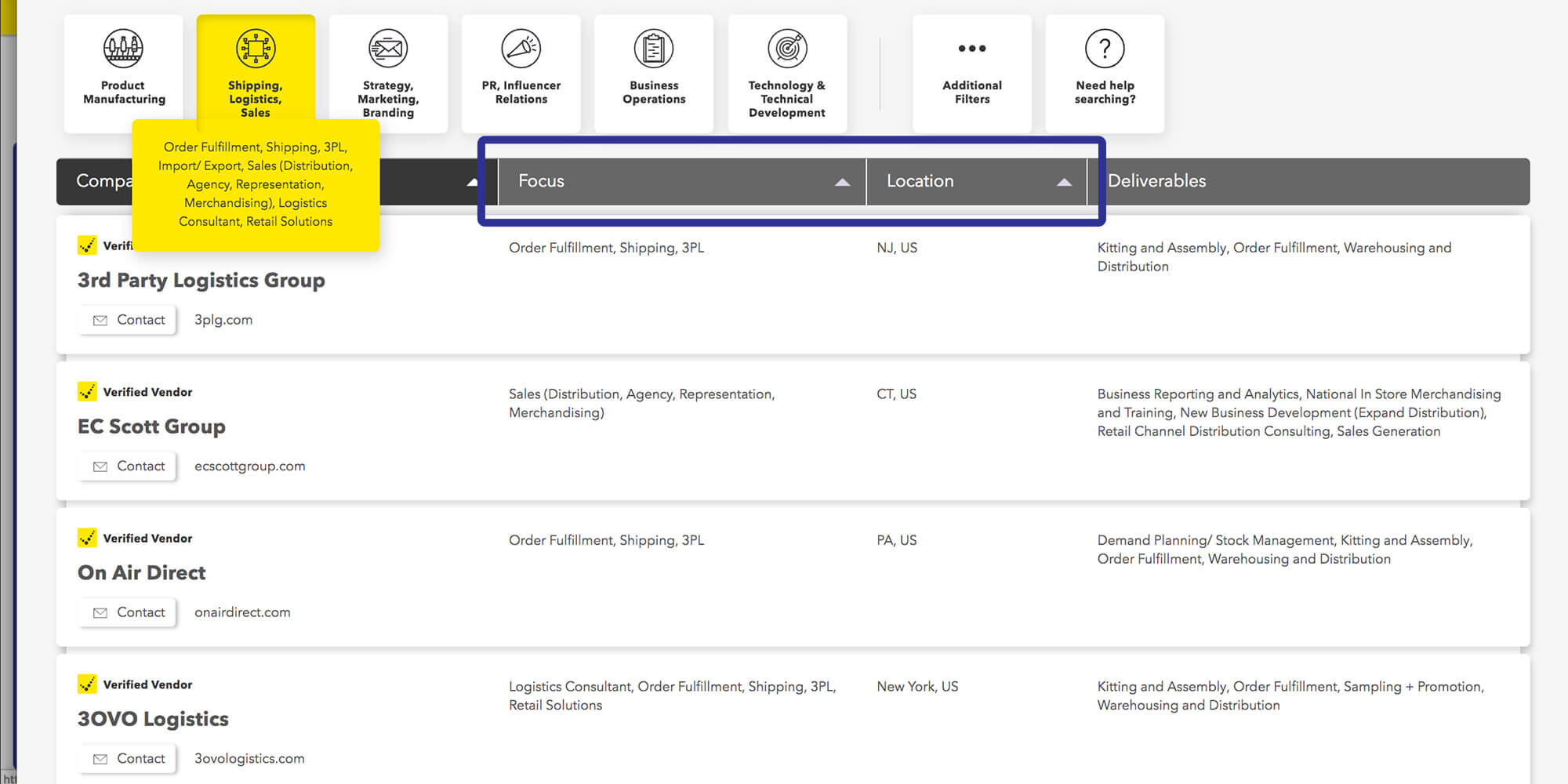Click Verified Vendor label on EC Scott Group
The image size is (1568, 784).
(147, 392)
